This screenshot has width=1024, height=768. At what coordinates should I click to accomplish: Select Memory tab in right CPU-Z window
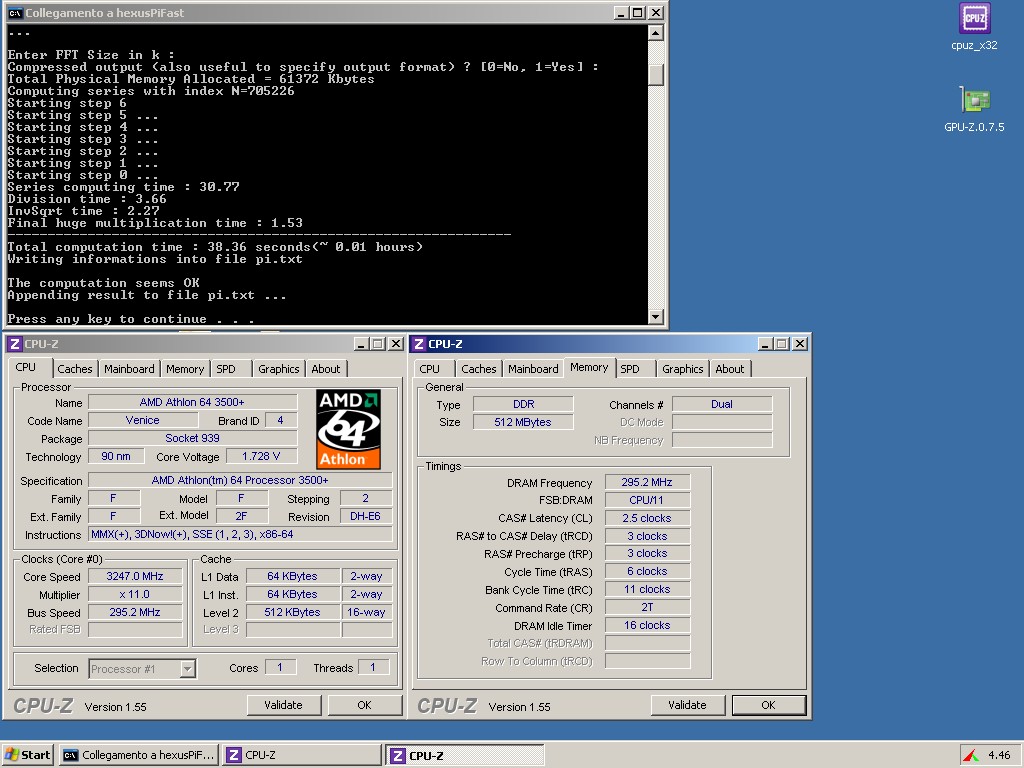point(588,367)
